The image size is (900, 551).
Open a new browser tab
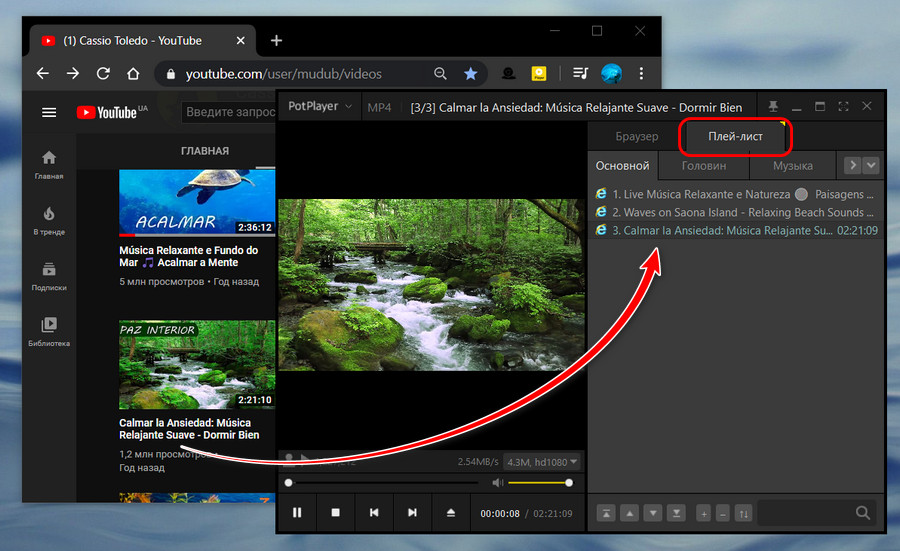(276, 40)
